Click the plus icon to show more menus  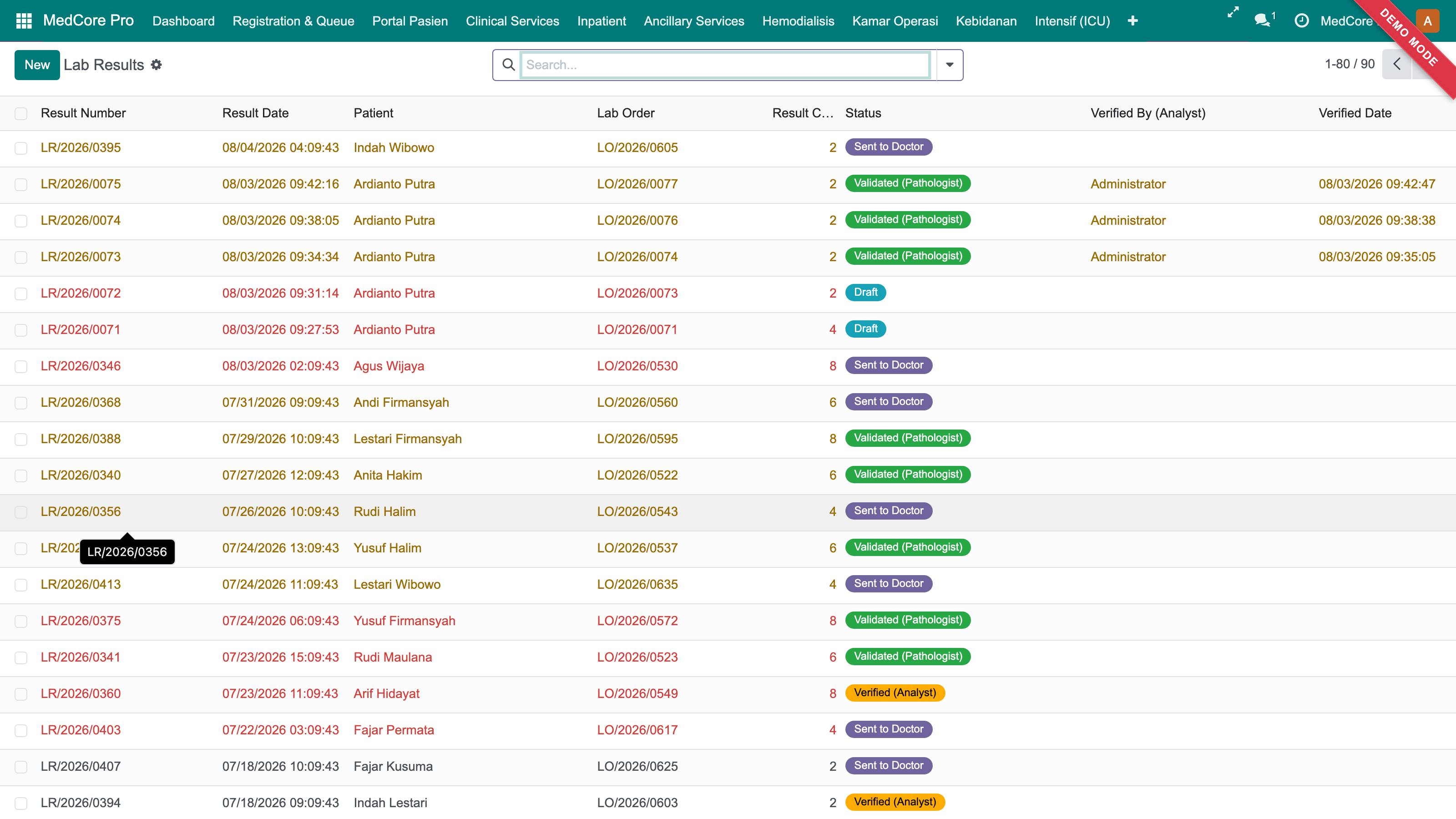click(1132, 21)
